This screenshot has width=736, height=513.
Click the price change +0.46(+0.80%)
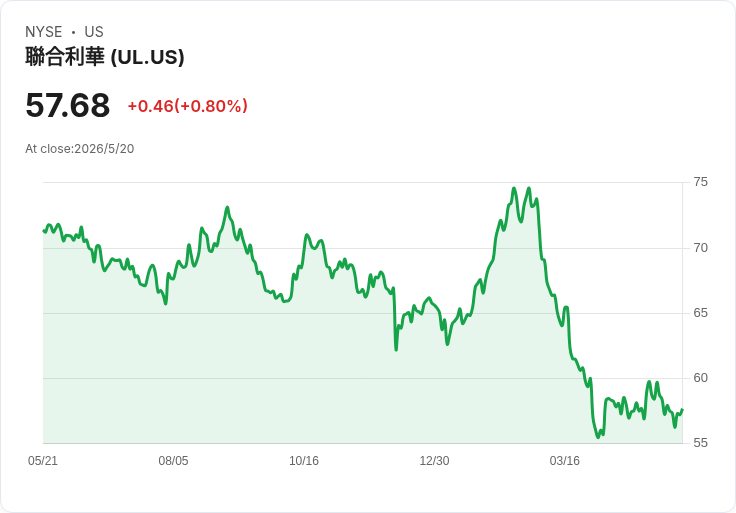coord(188,106)
